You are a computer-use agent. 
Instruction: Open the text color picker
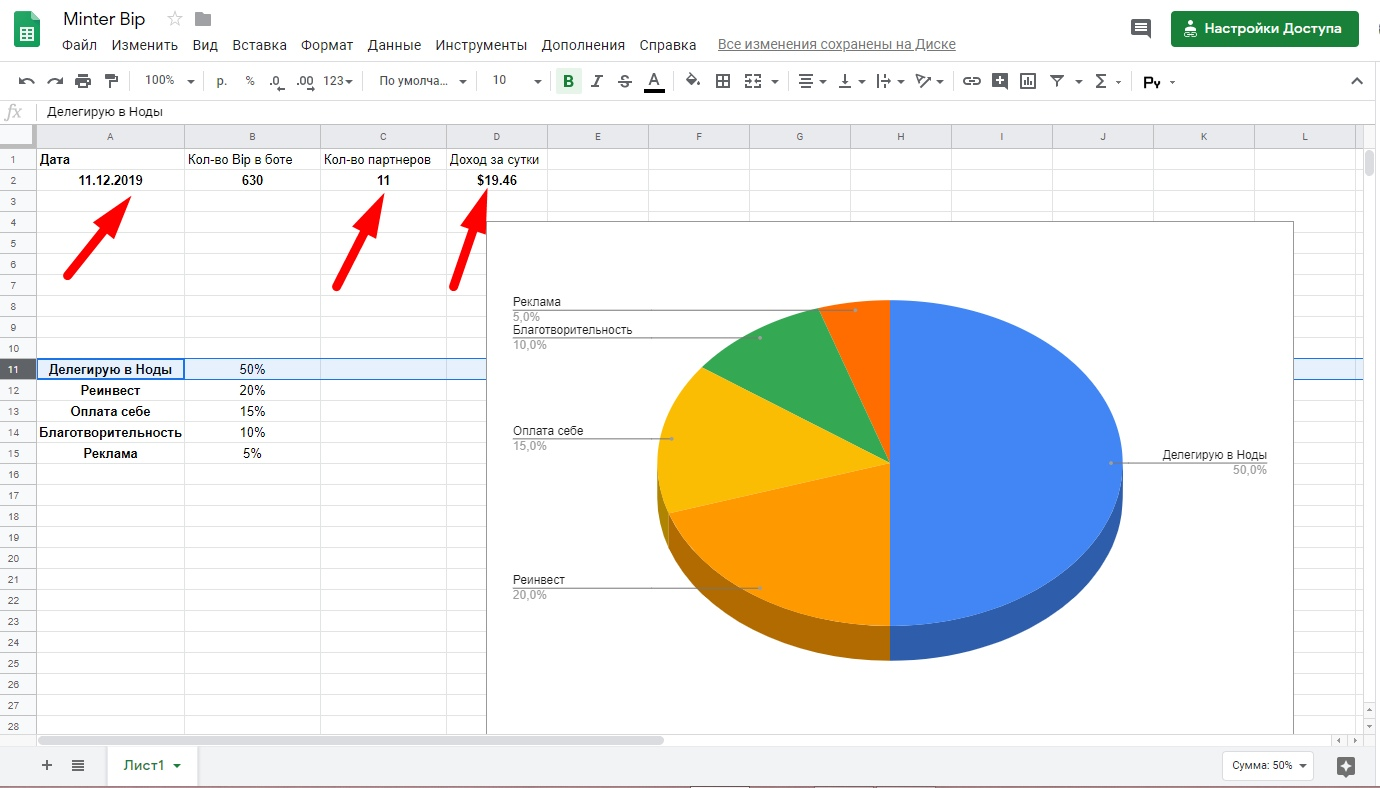[654, 81]
